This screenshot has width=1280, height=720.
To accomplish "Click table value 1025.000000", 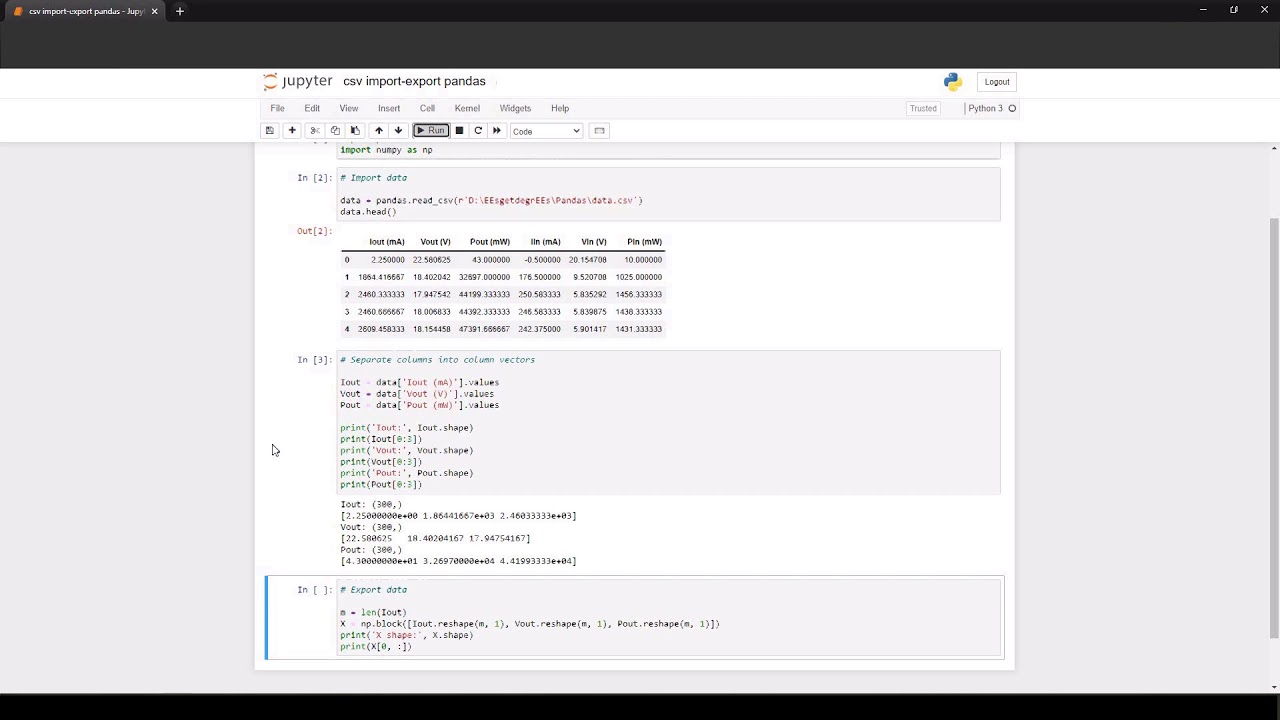I will [639, 277].
